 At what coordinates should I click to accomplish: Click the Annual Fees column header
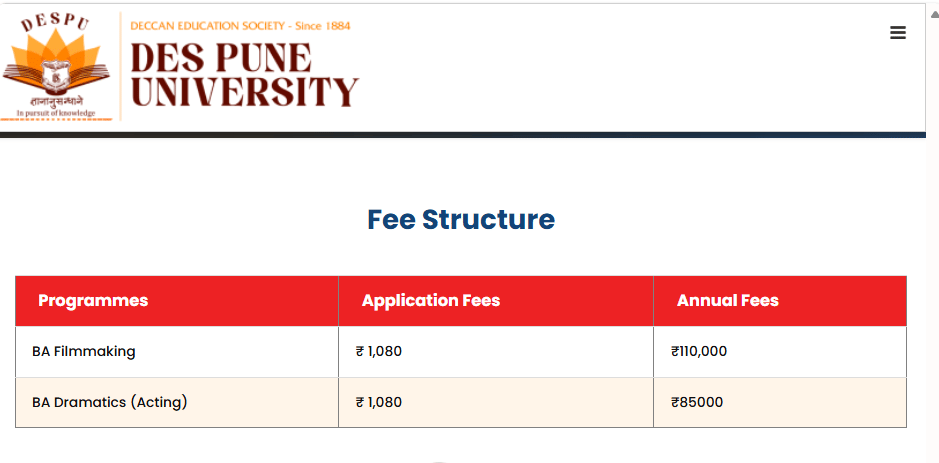click(x=728, y=301)
